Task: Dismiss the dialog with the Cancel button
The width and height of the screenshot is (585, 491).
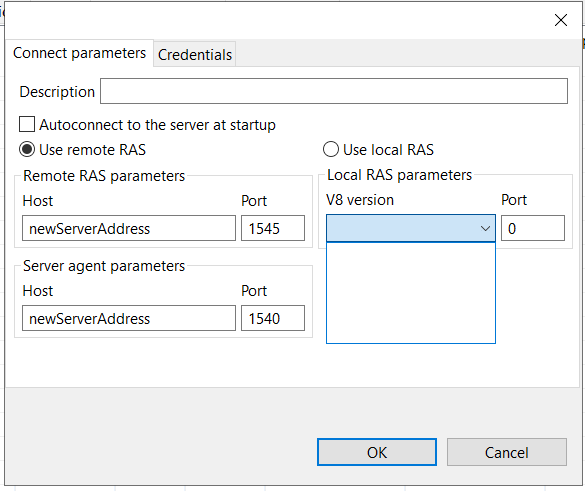Action: click(x=507, y=452)
